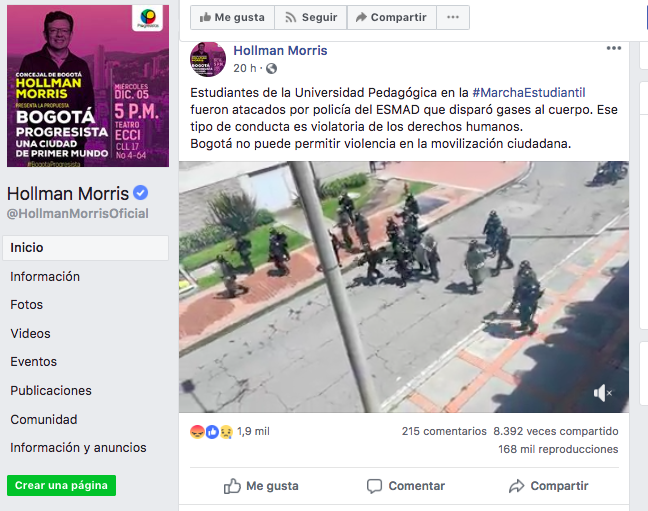Open the #MarchaEstudiantil hashtag link
This screenshot has width=648, height=511.
pyautogui.click(x=529, y=93)
